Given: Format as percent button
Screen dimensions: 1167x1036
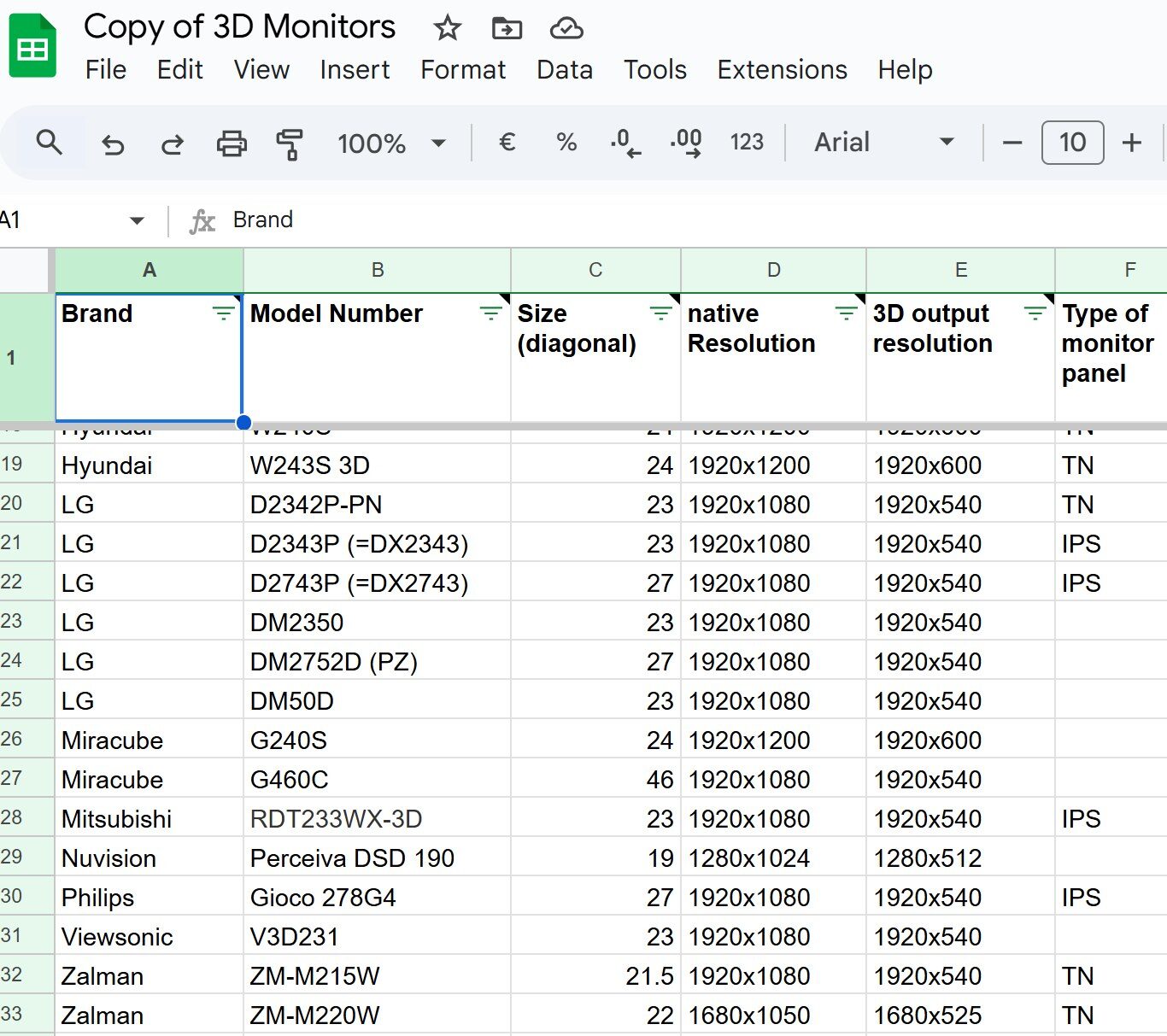Looking at the screenshot, I should [x=566, y=142].
